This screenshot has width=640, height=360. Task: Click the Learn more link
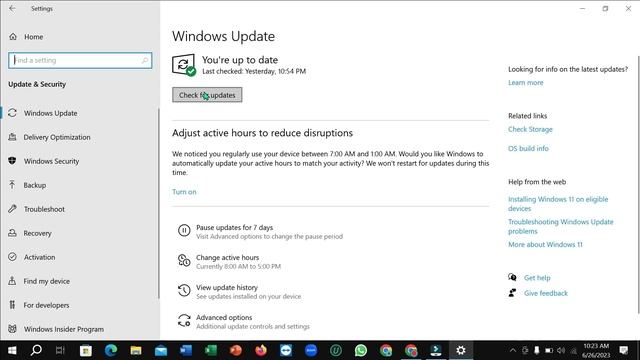click(x=526, y=83)
